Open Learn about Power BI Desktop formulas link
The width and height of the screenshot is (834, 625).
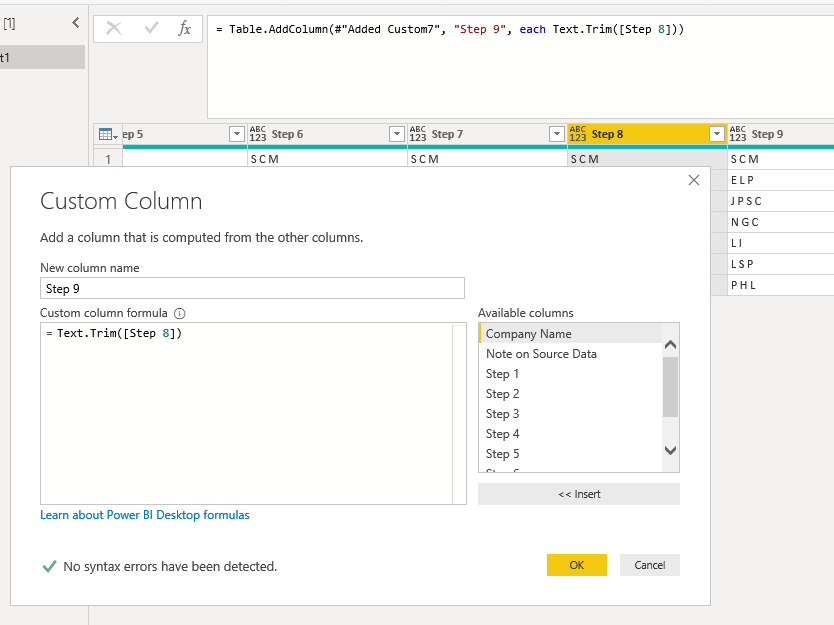pos(145,515)
